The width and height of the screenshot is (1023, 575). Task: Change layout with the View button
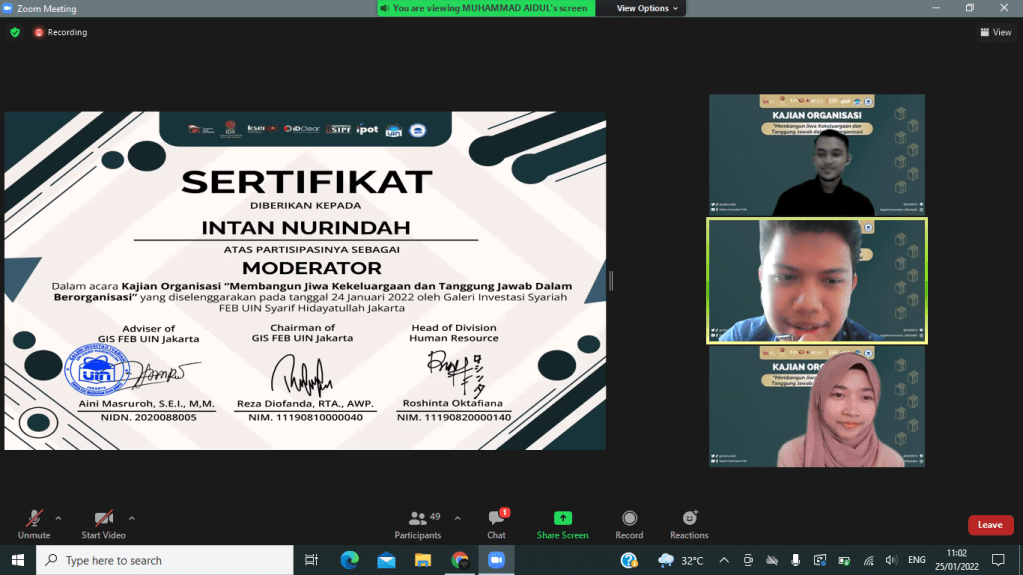tap(995, 32)
